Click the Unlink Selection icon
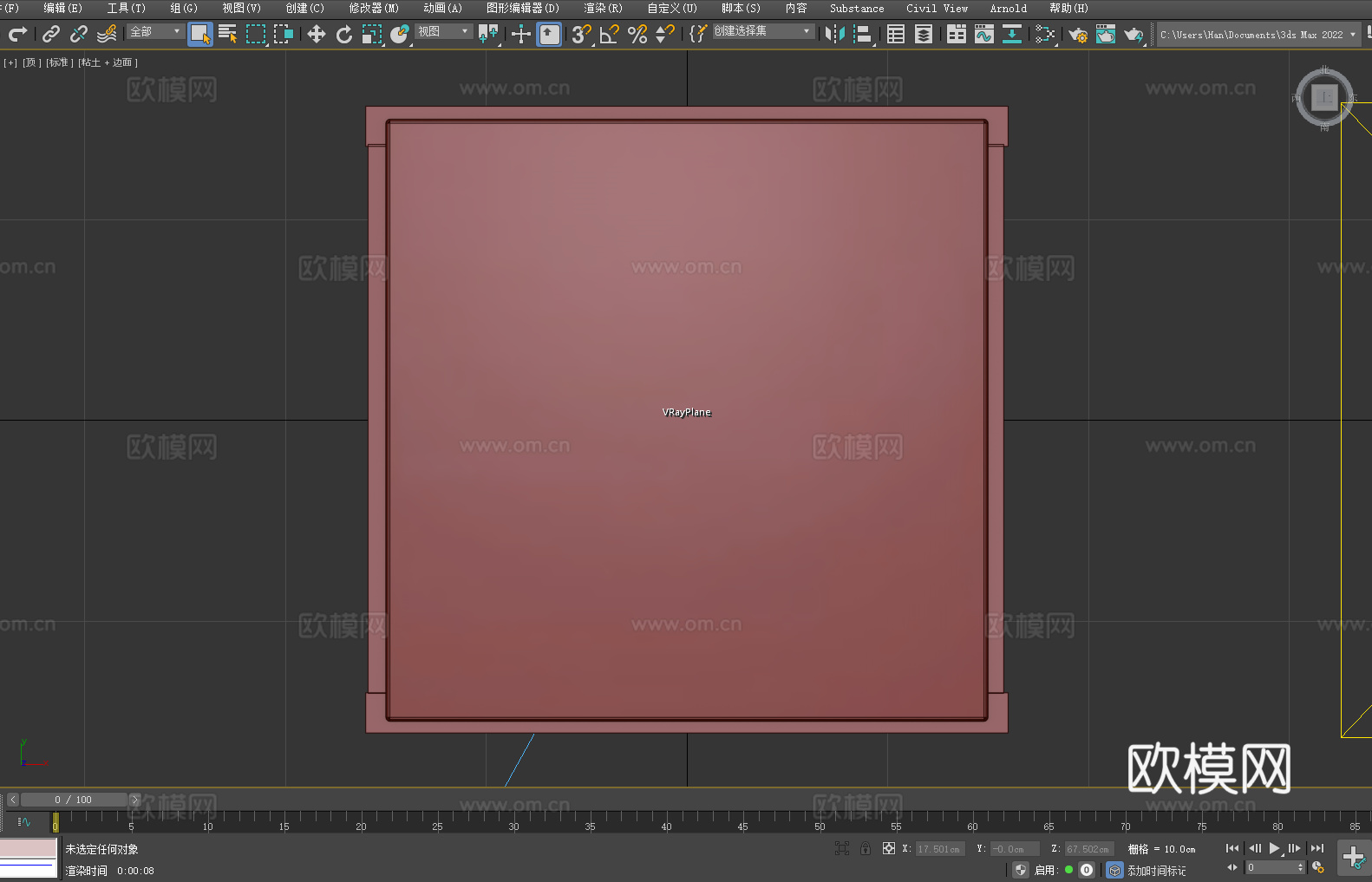 [x=79, y=34]
